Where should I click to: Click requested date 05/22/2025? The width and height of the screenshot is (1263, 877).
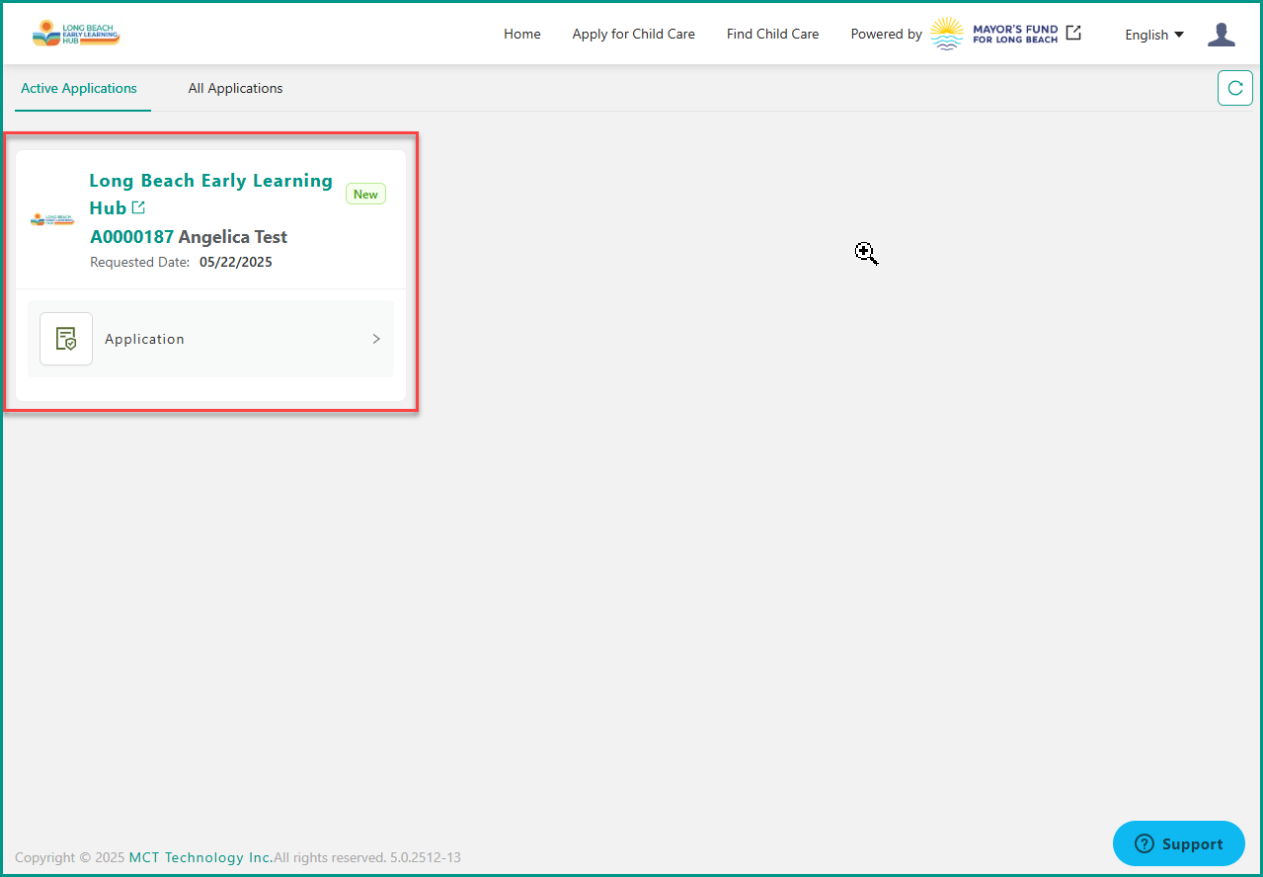(x=236, y=262)
